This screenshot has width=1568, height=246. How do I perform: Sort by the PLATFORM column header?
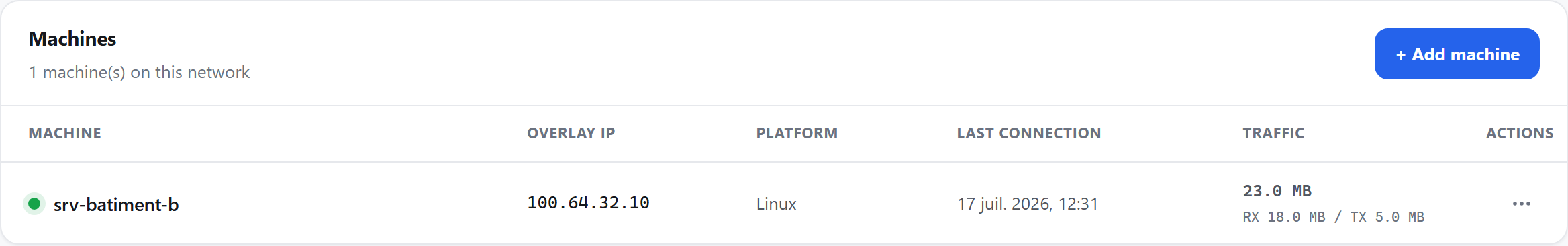pos(797,133)
